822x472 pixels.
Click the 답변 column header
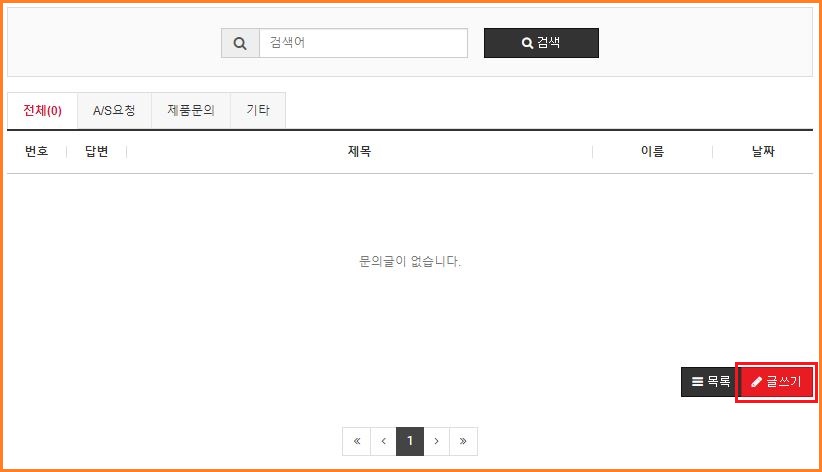(96, 152)
